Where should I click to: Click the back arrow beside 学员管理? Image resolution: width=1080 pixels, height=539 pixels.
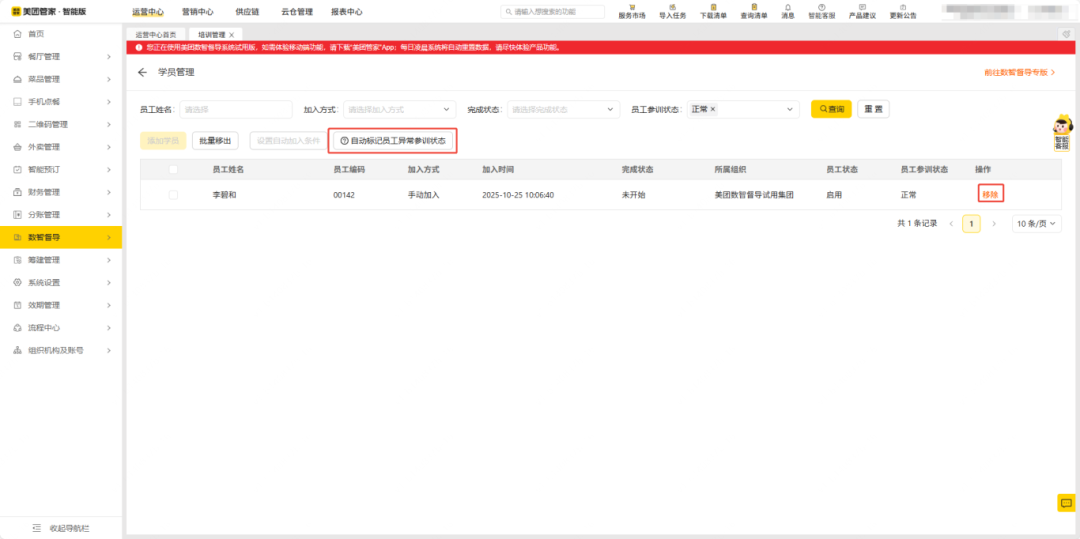click(142, 73)
